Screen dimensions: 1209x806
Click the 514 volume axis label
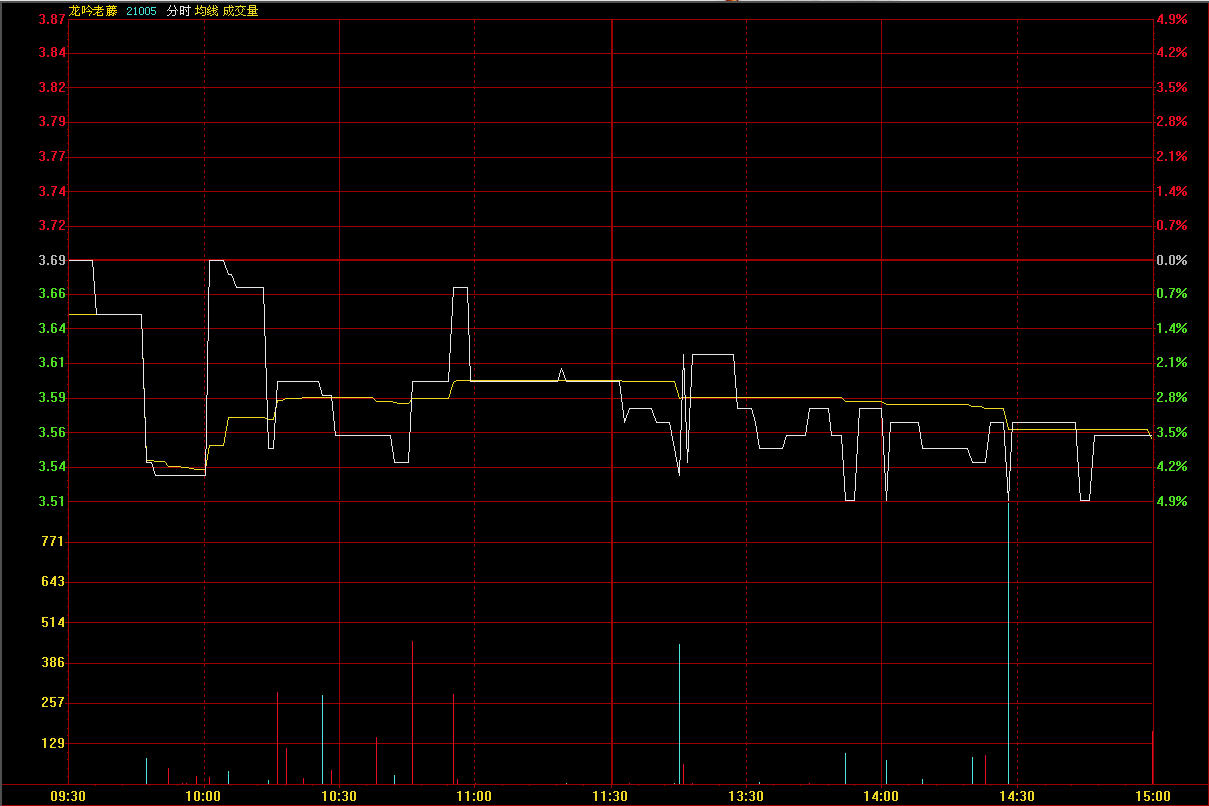point(52,622)
